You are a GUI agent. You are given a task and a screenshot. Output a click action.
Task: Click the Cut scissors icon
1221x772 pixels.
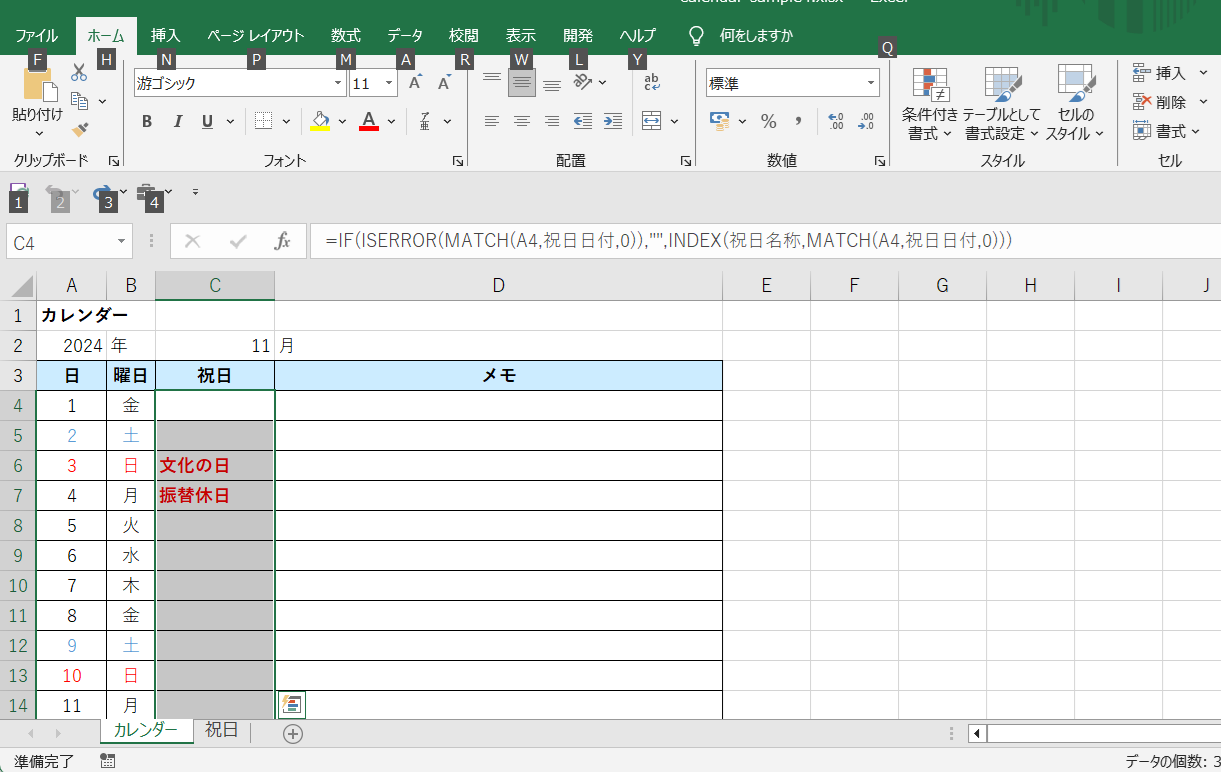point(79,72)
